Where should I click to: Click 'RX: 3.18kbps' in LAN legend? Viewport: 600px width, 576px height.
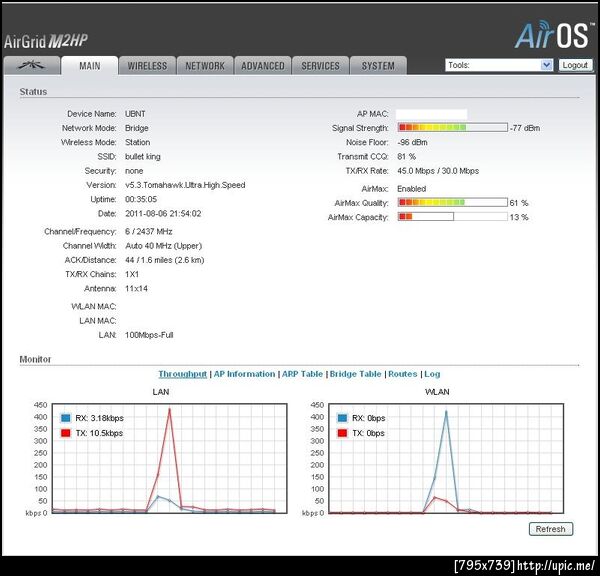pos(99,418)
